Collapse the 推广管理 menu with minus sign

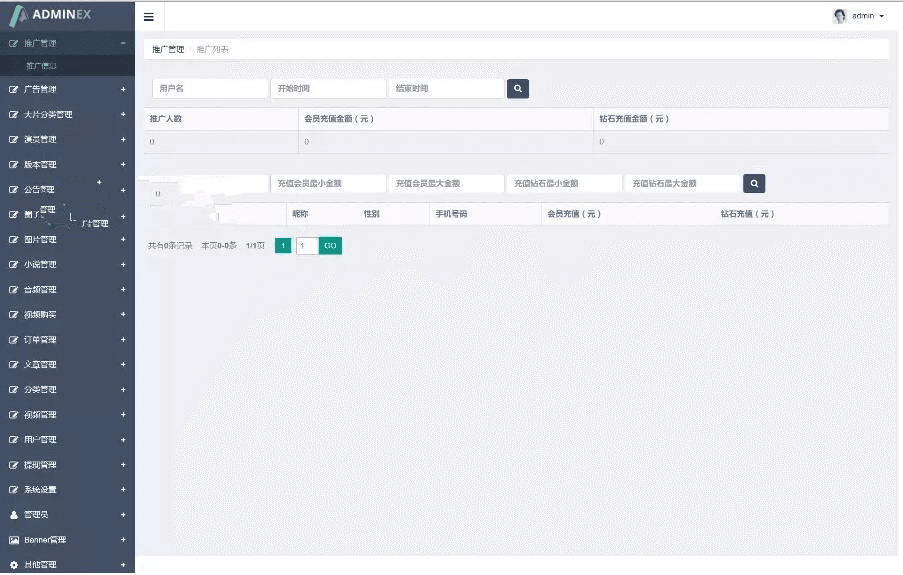(x=123, y=43)
